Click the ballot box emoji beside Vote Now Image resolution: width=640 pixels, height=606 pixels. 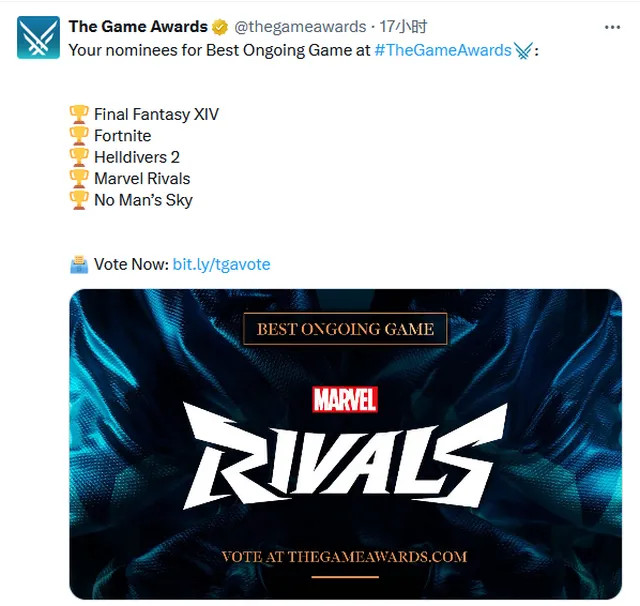tap(79, 264)
